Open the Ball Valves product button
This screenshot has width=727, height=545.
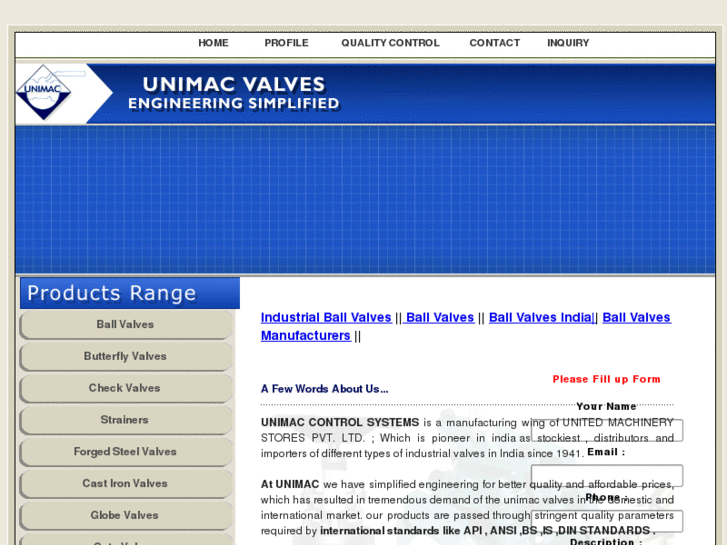pos(126,325)
